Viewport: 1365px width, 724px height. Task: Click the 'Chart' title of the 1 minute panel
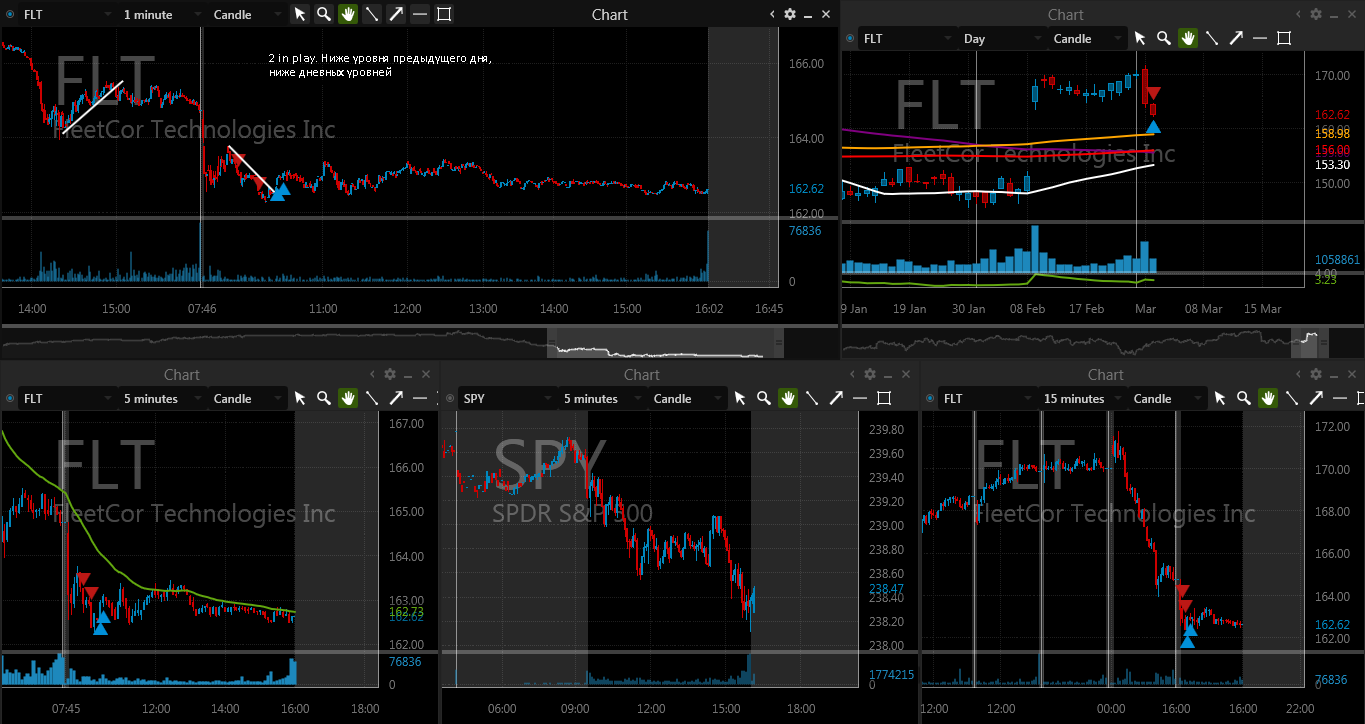click(x=610, y=14)
